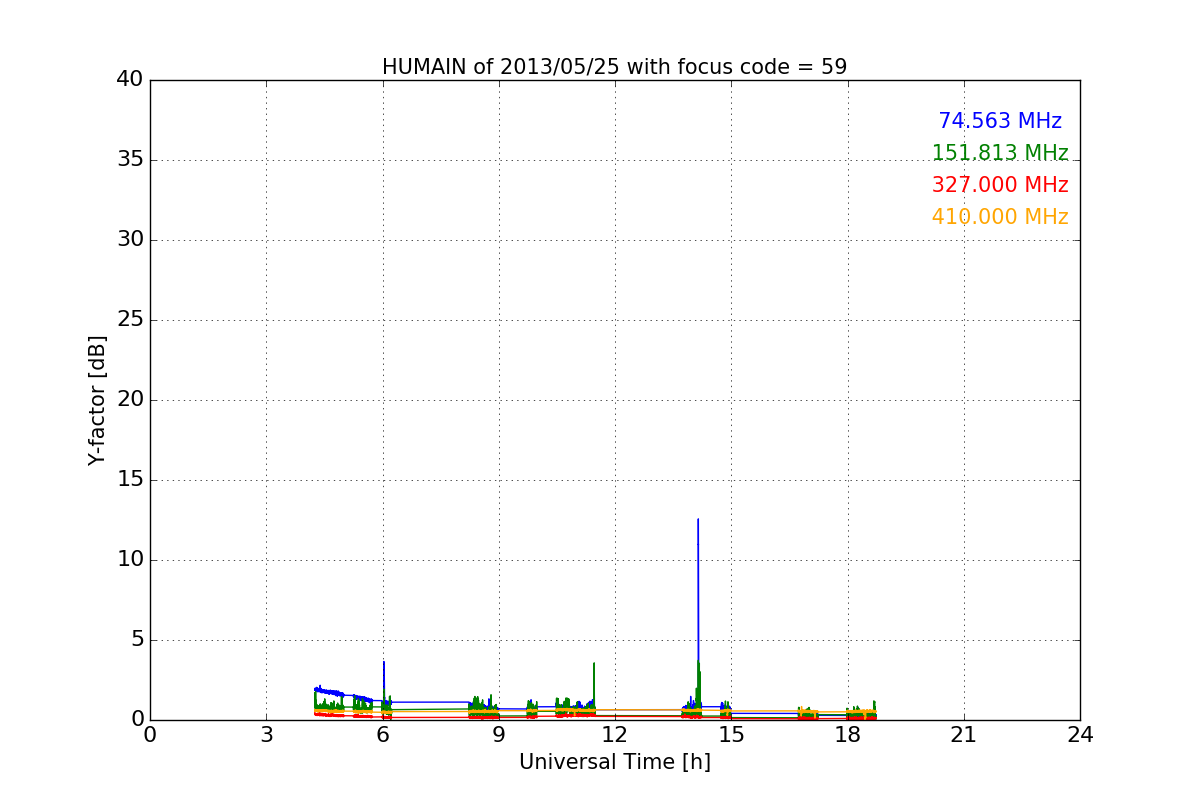Click the tall blue spike peak near 14 h
The height and width of the screenshot is (800, 1200).
[698, 519]
